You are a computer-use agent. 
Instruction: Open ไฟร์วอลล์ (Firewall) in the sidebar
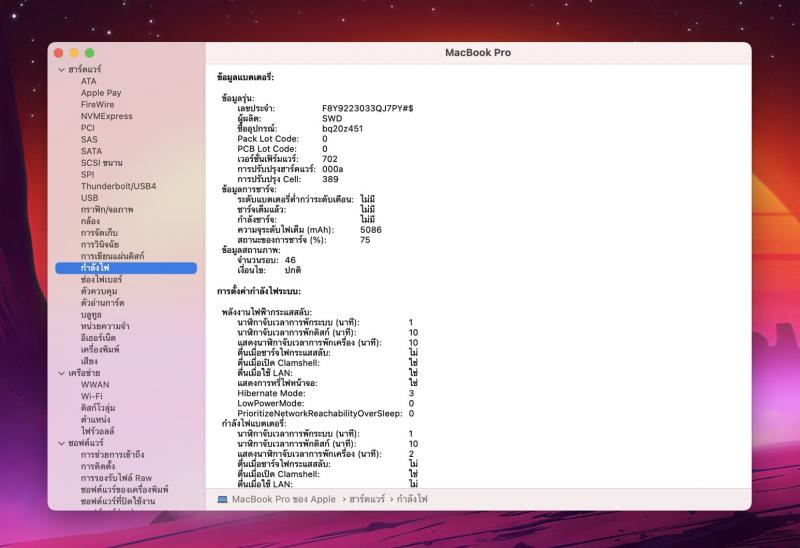[98, 431]
